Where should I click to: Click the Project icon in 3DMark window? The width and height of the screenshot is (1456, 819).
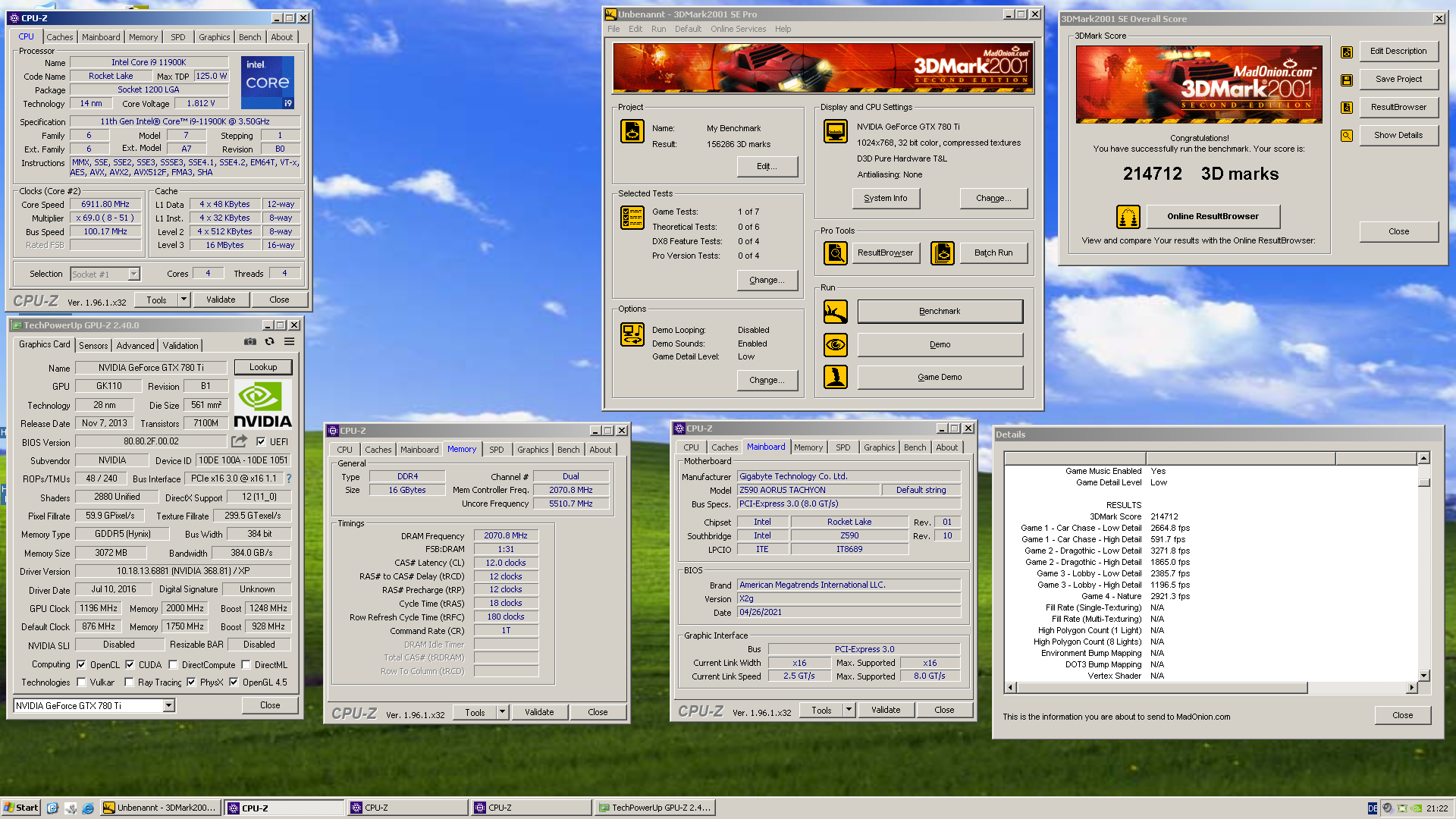click(x=632, y=131)
